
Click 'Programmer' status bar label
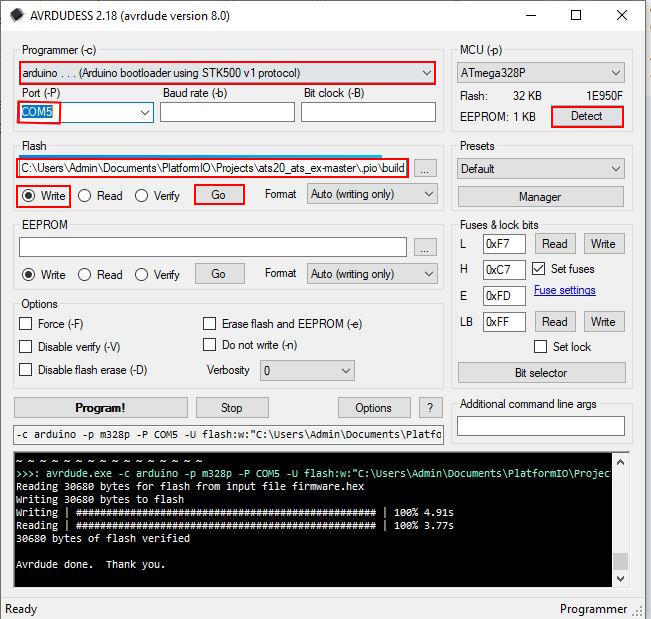tap(593, 609)
